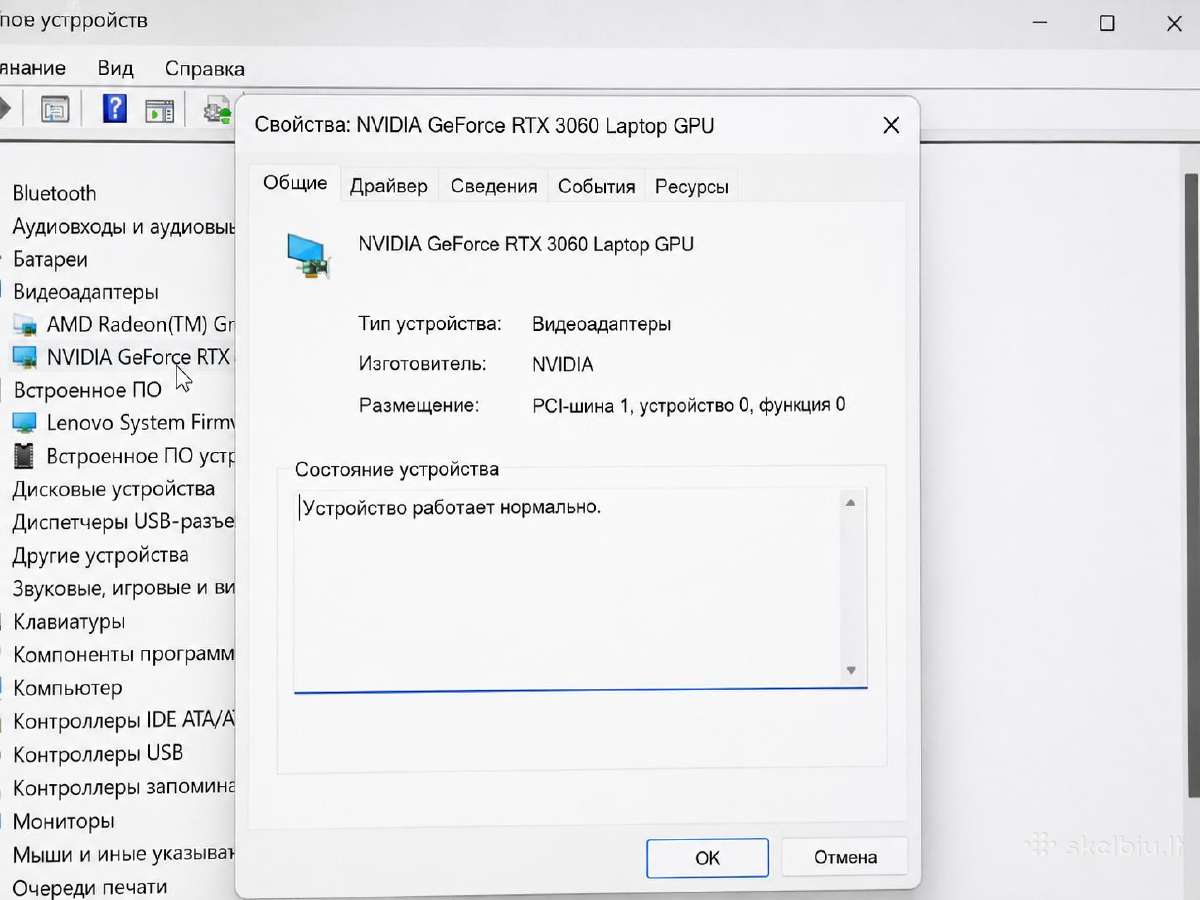The image size is (1200, 900).
Task: Confirm with the OK button
Action: pyautogui.click(x=708, y=857)
